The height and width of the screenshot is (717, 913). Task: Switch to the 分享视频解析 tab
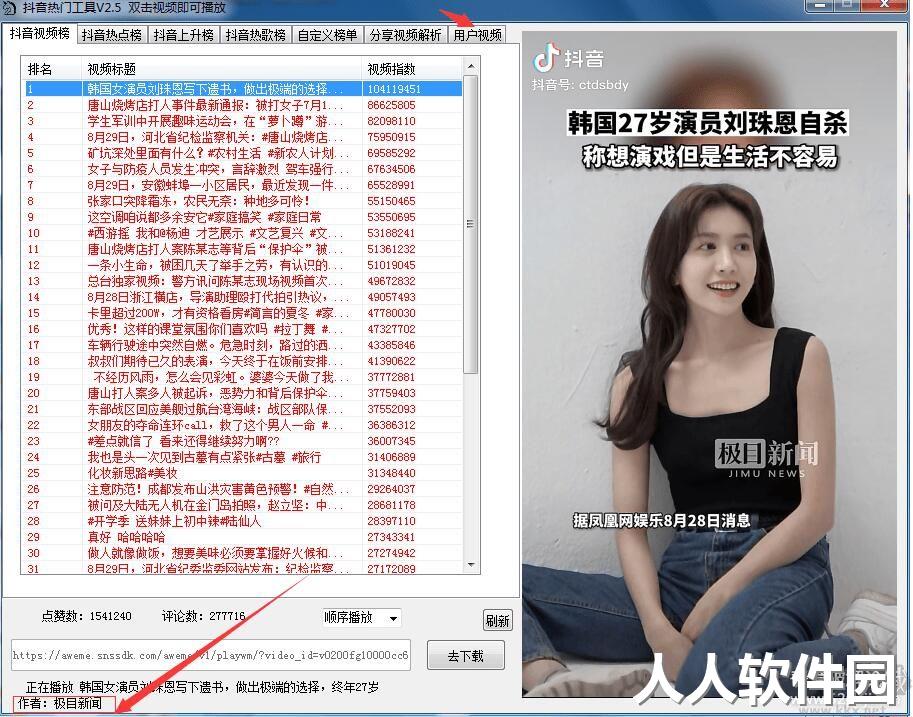[x=405, y=35]
